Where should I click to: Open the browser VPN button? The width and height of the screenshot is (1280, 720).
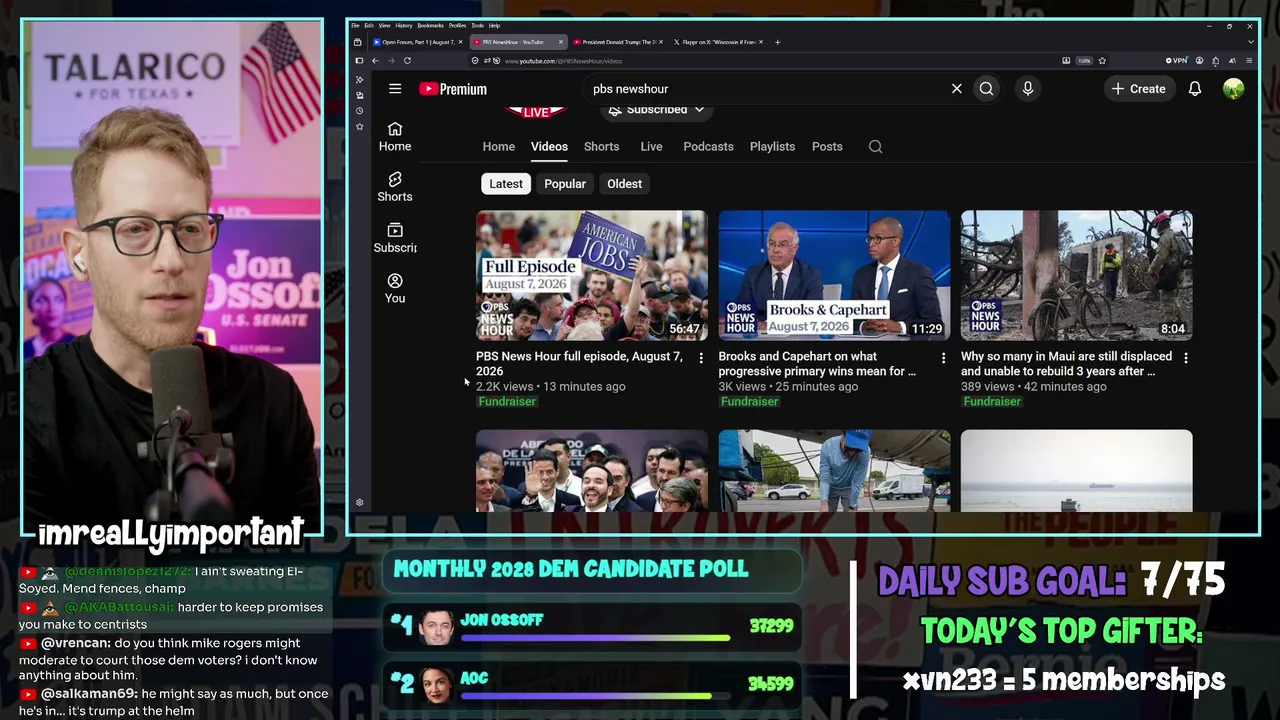pyautogui.click(x=1177, y=61)
